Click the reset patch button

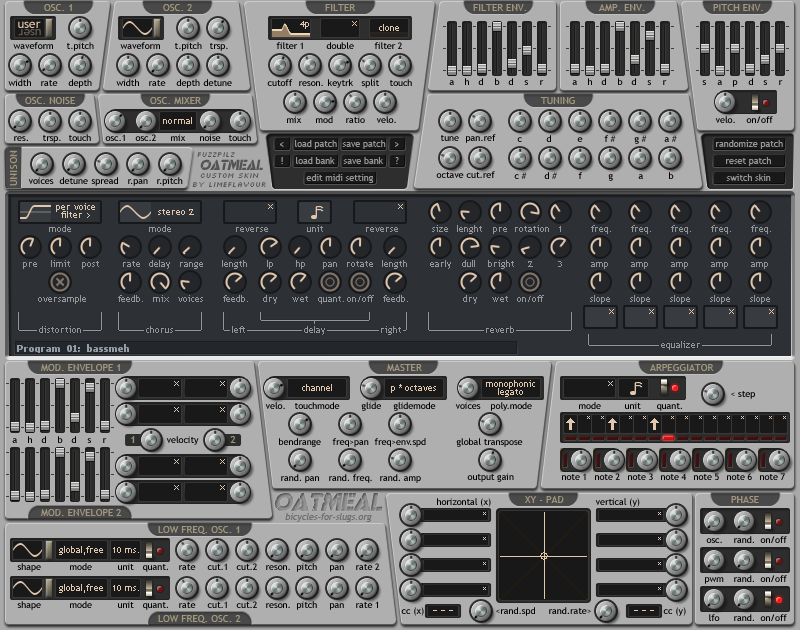(748, 161)
